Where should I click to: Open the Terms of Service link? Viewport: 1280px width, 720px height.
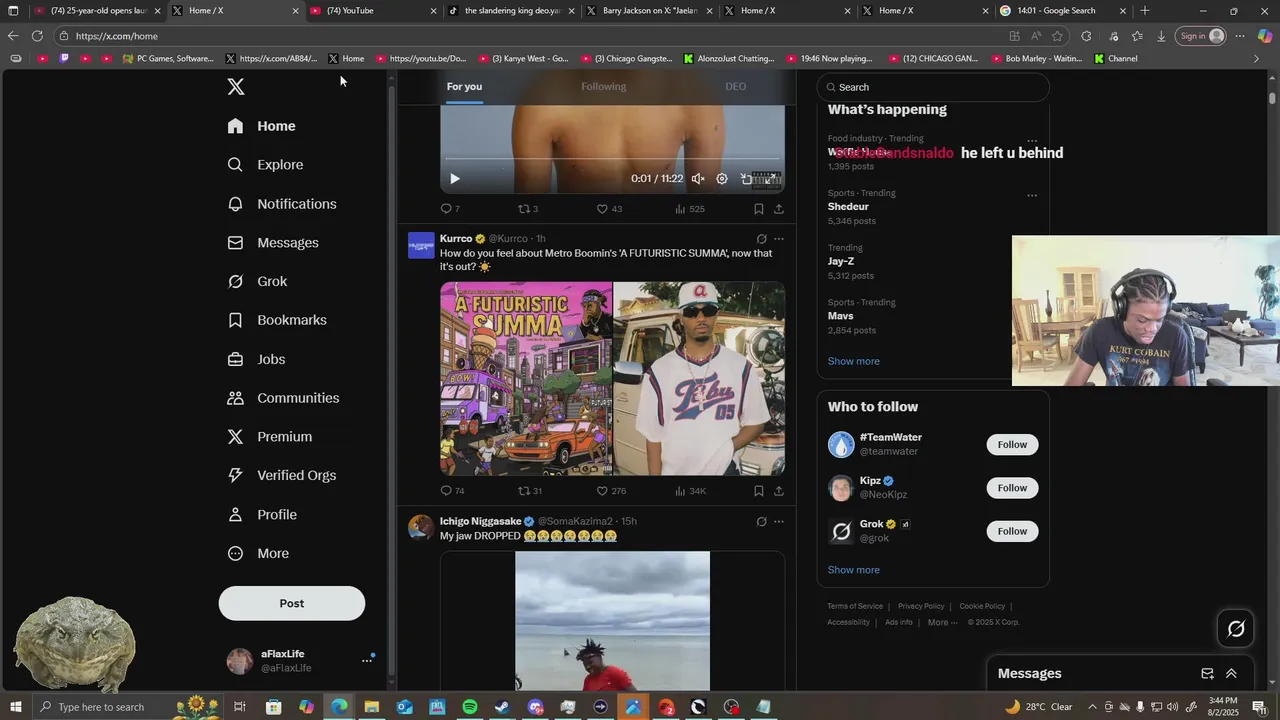pyautogui.click(x=855, y=606)
